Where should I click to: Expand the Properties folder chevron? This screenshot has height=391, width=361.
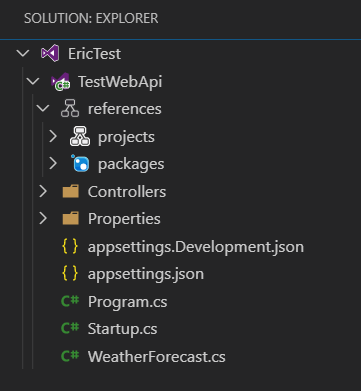(x=43, y=219)
